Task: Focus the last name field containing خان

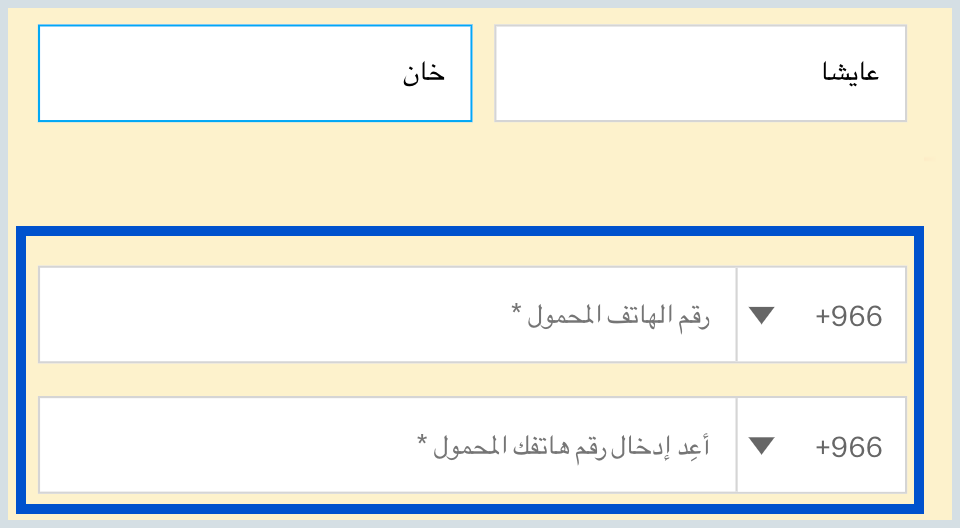Action: (x=255, y=74)
